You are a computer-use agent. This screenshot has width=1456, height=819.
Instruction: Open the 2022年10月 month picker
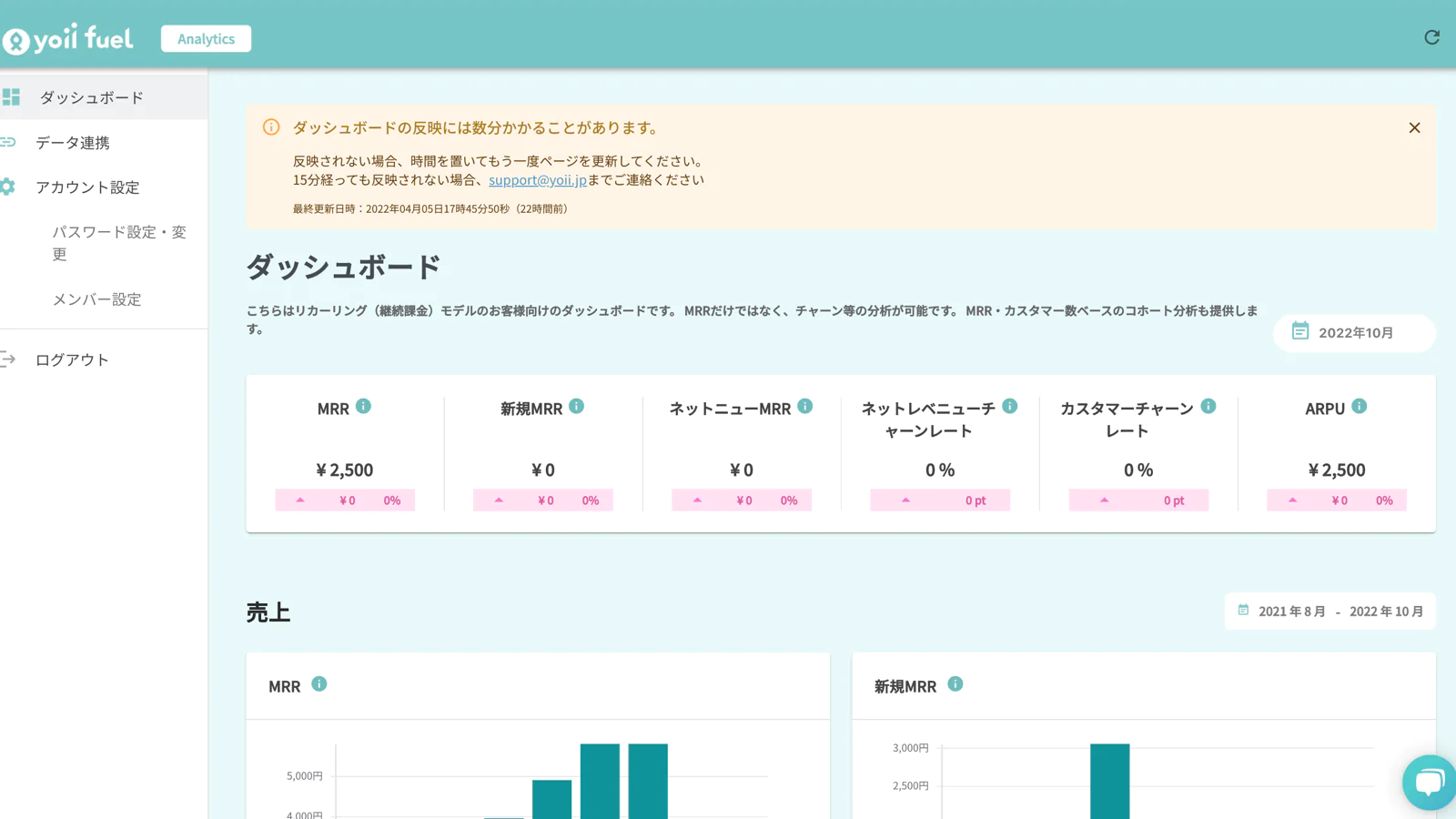coord(1354,333)
